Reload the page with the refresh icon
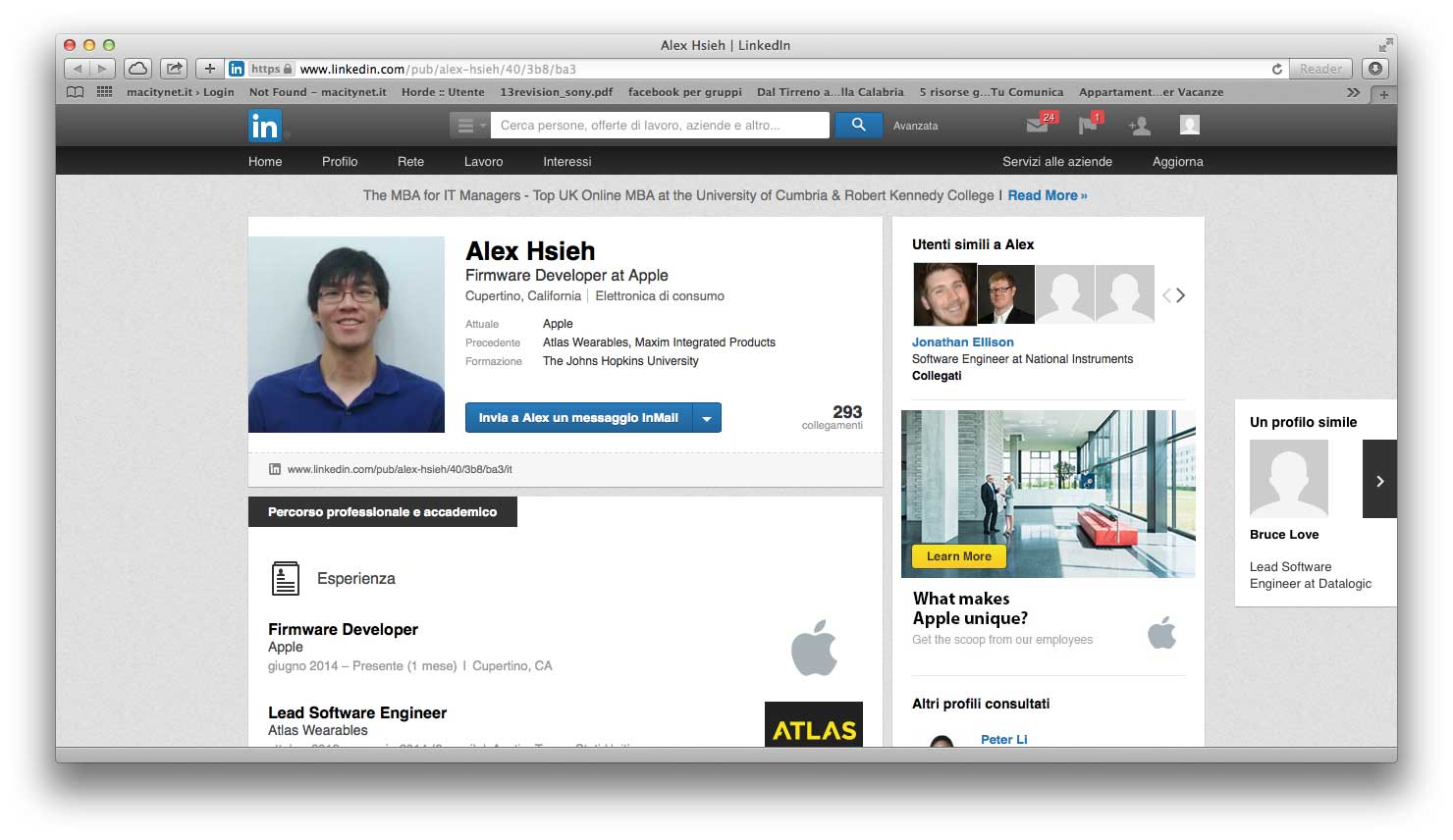This screenshot has height=840, width=1453. [x=1276, y=69]
